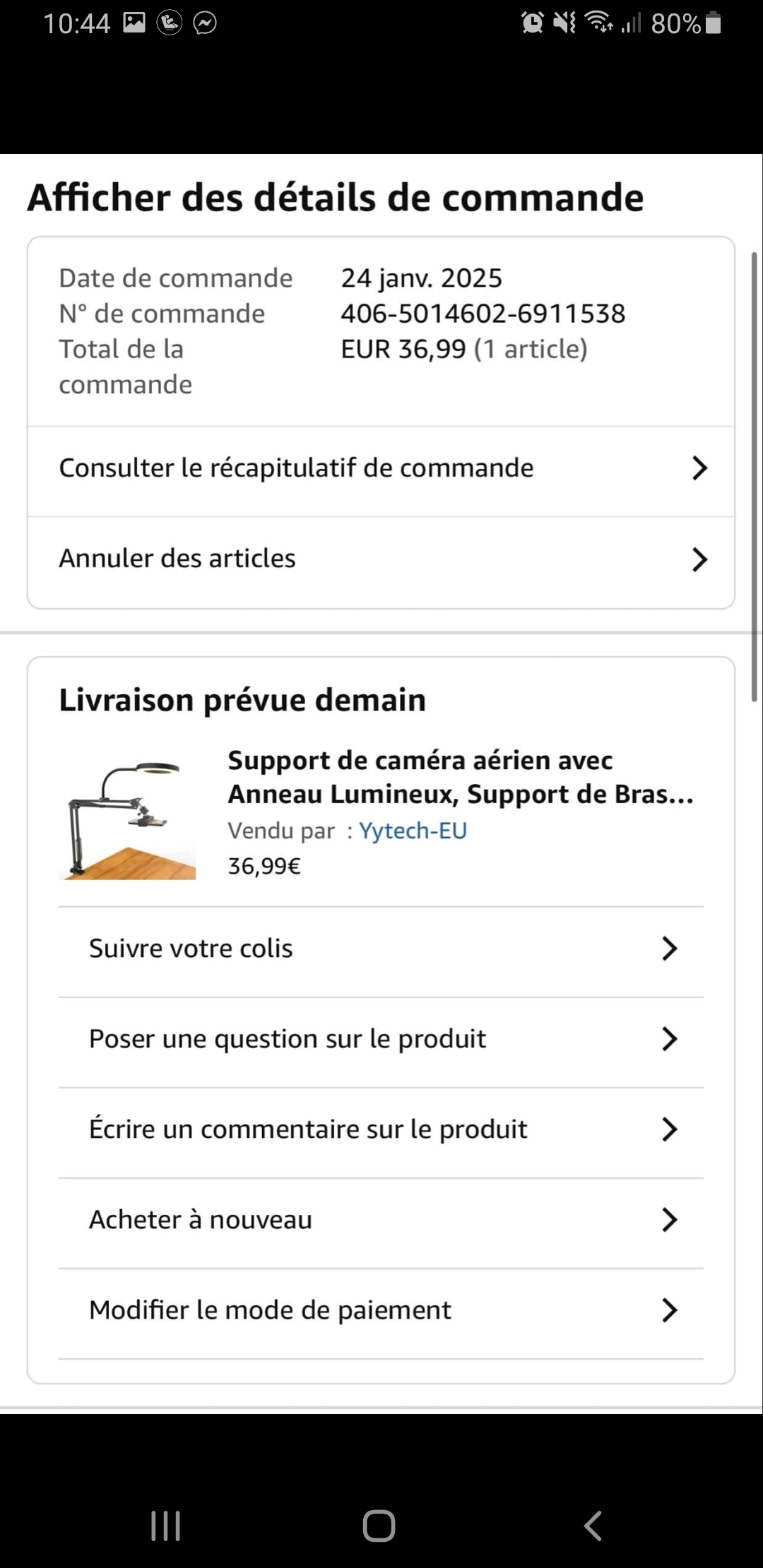This screenshot has height=1568, width=763.
Task: Open the Yytech-EU seller link
Action: [x=413, y=831]
